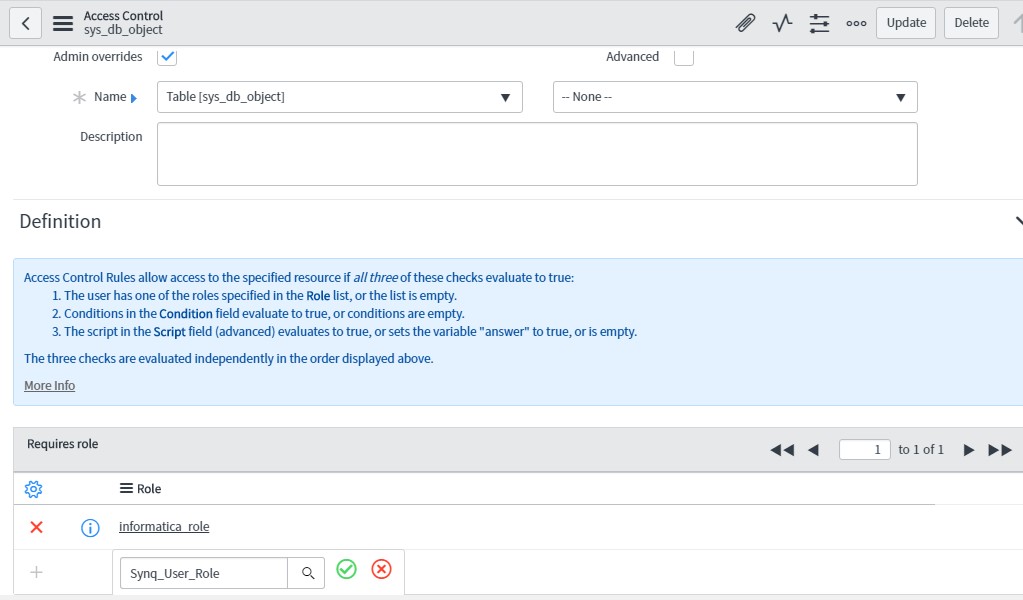The width and height of the screenshot is (1023, 600).
Task: Confirm role entry with the green checkmark
Action: tap(346, 569)
